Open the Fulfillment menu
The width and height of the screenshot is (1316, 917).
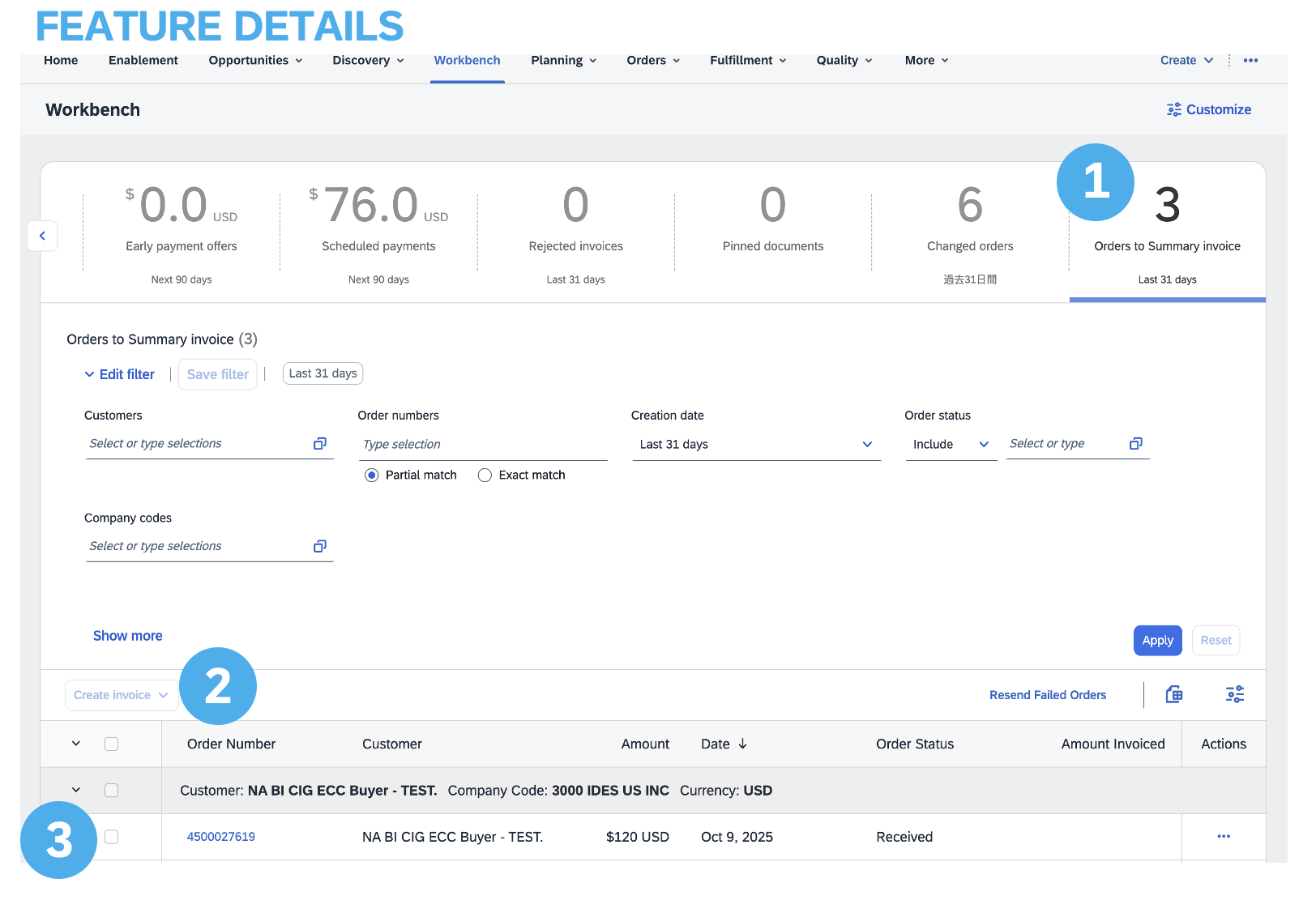pyautogui.click(x=747, y=61)
